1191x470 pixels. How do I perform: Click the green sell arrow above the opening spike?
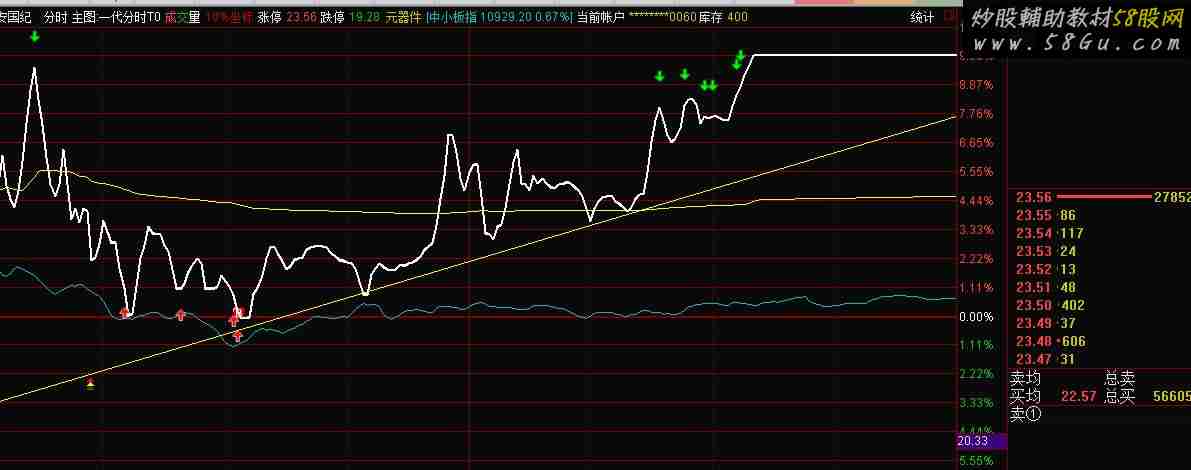pyautogui.click(x=34, y=36)
